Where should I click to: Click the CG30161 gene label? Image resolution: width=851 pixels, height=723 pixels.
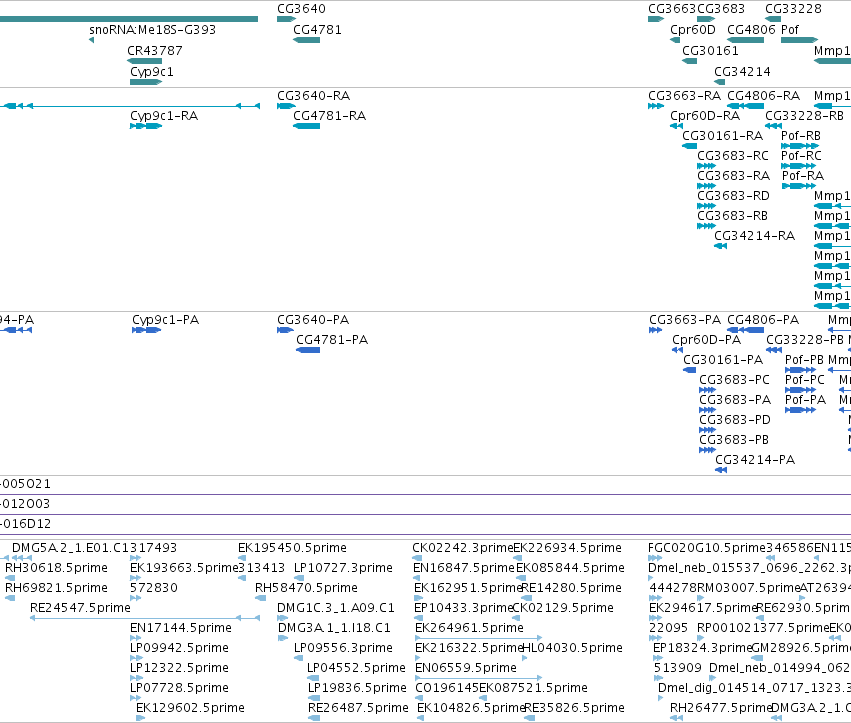click(710, 51)
